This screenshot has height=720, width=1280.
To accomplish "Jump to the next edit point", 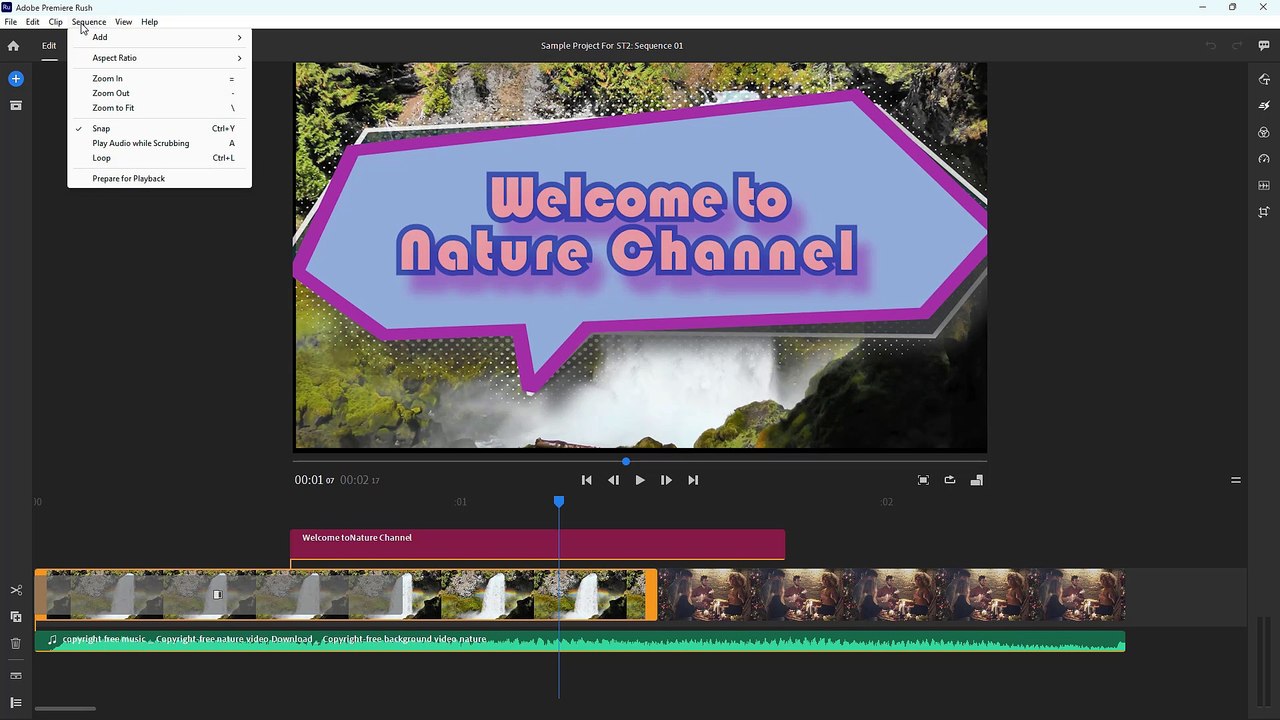I will click(x=693, y=480).
